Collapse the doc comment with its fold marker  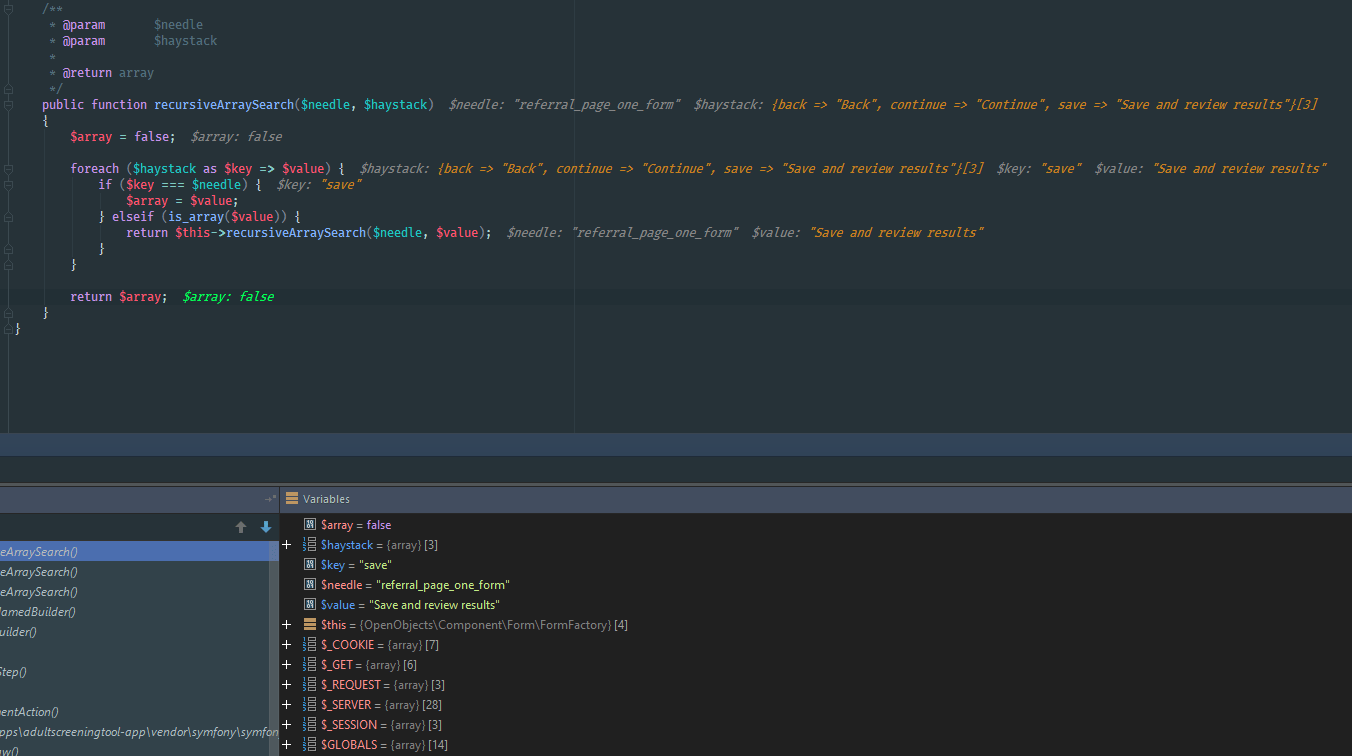point(9,8)
